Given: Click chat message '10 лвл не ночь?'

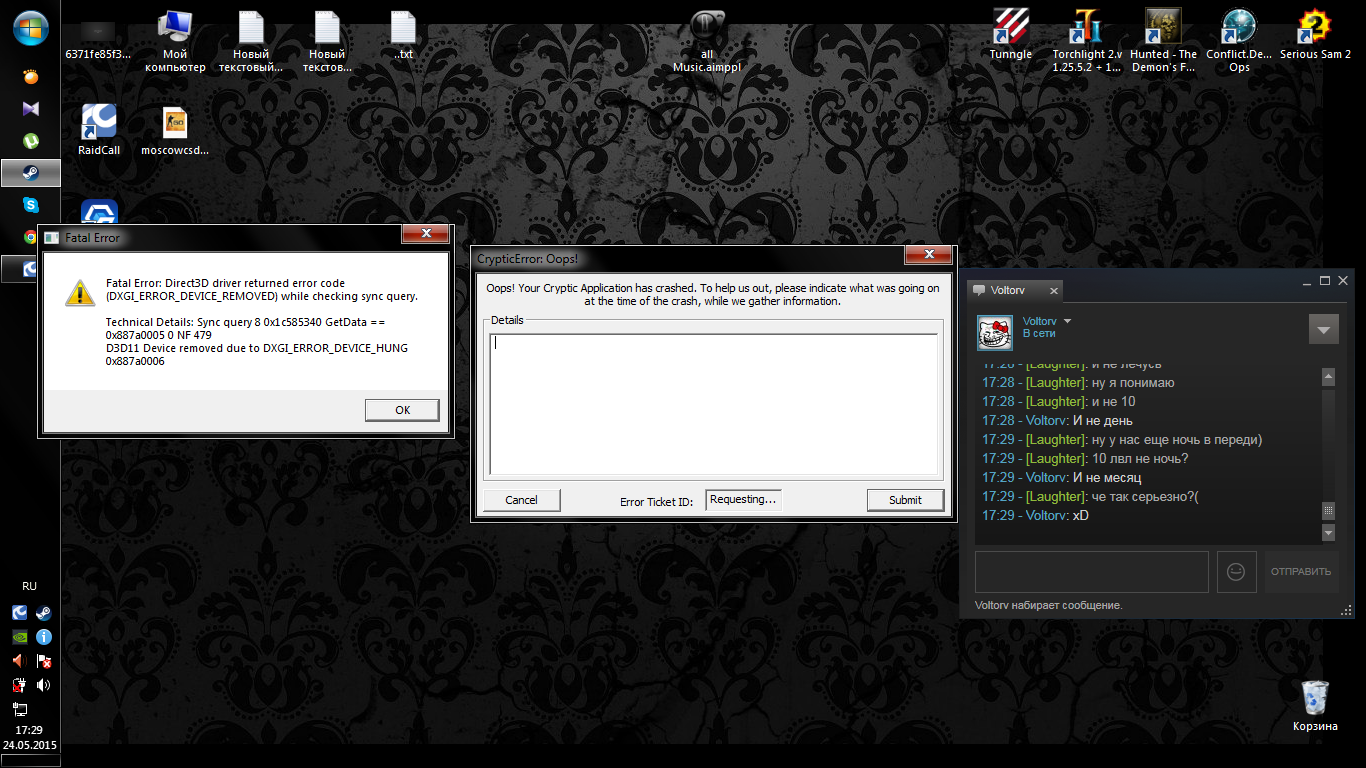Looking at the screenshot, I should [x=1139, y=458].
